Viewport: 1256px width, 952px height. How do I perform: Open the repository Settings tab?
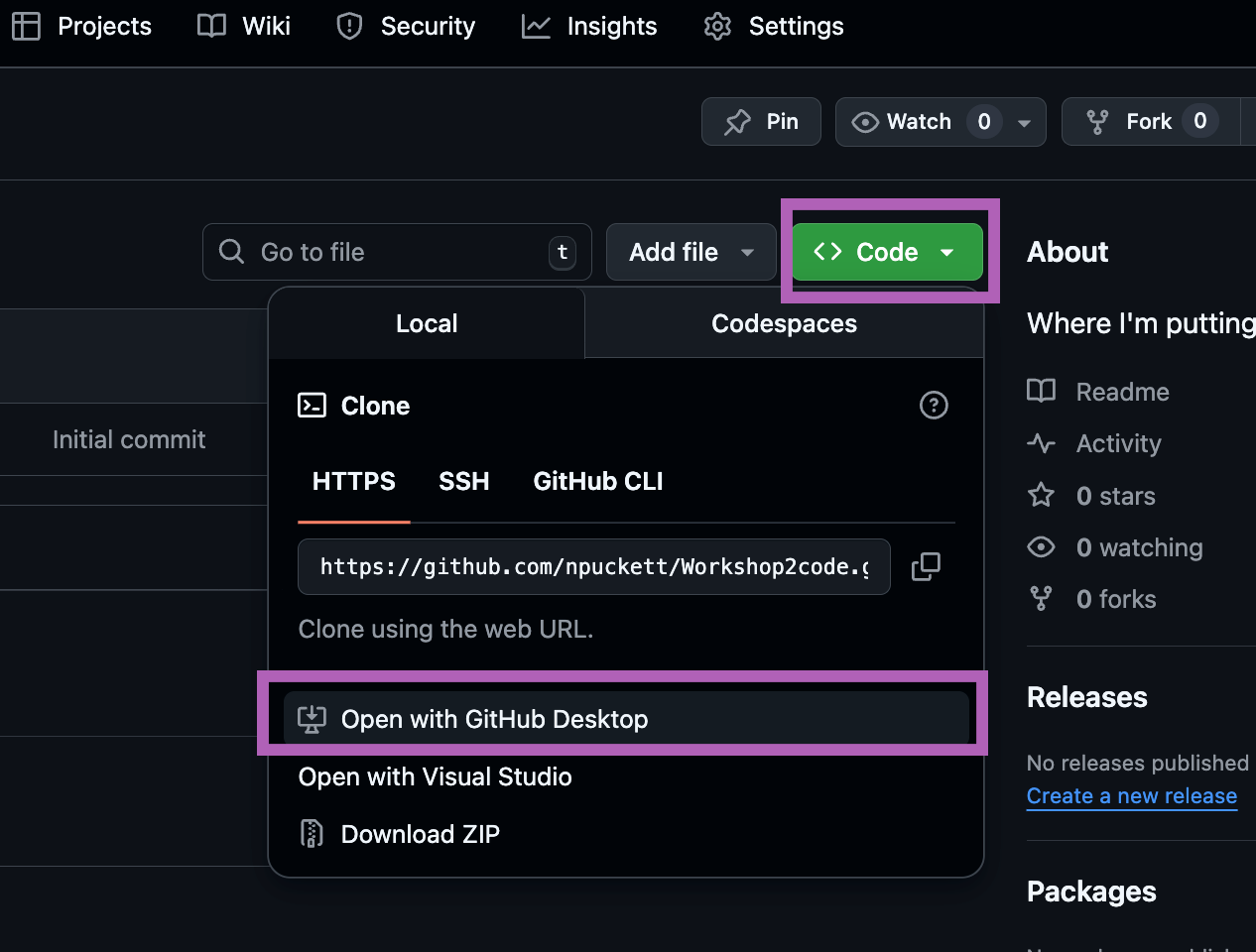pos(774,26)
